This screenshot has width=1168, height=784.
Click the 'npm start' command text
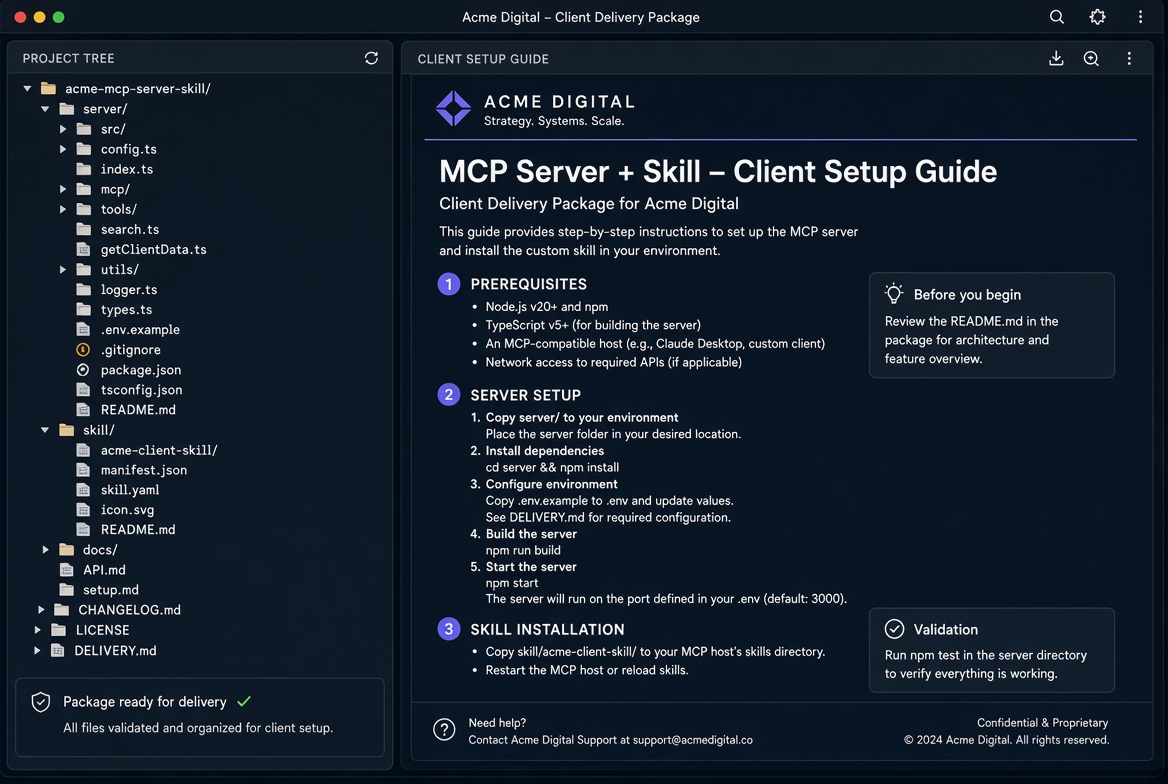(512, 583)
